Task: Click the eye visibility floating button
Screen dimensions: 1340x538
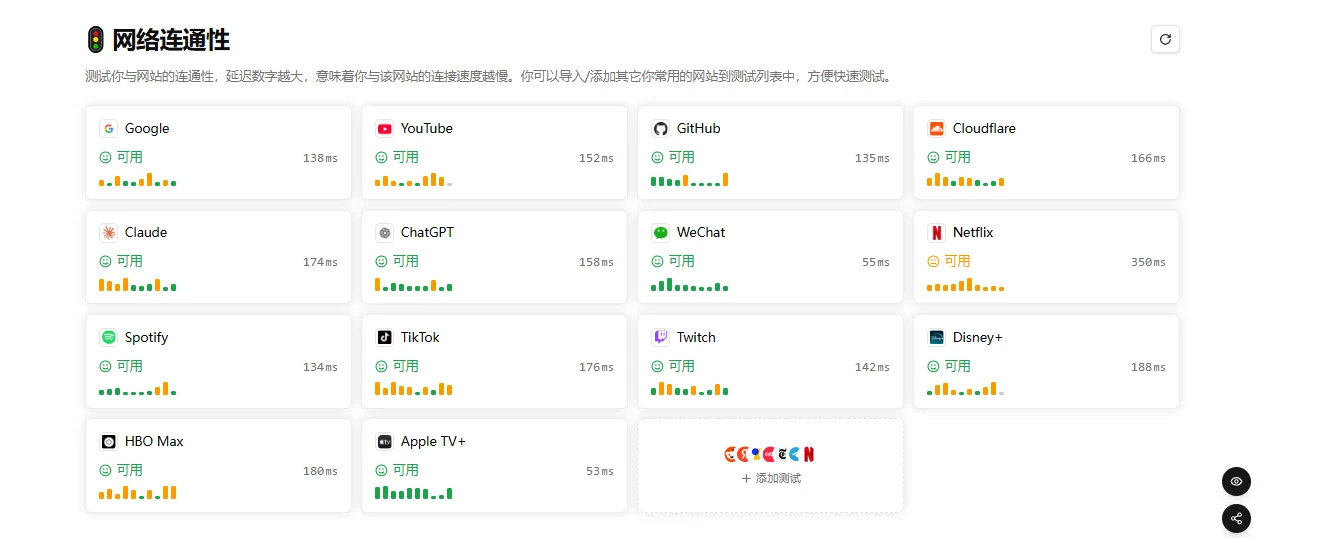Action: pos(1237,481)
